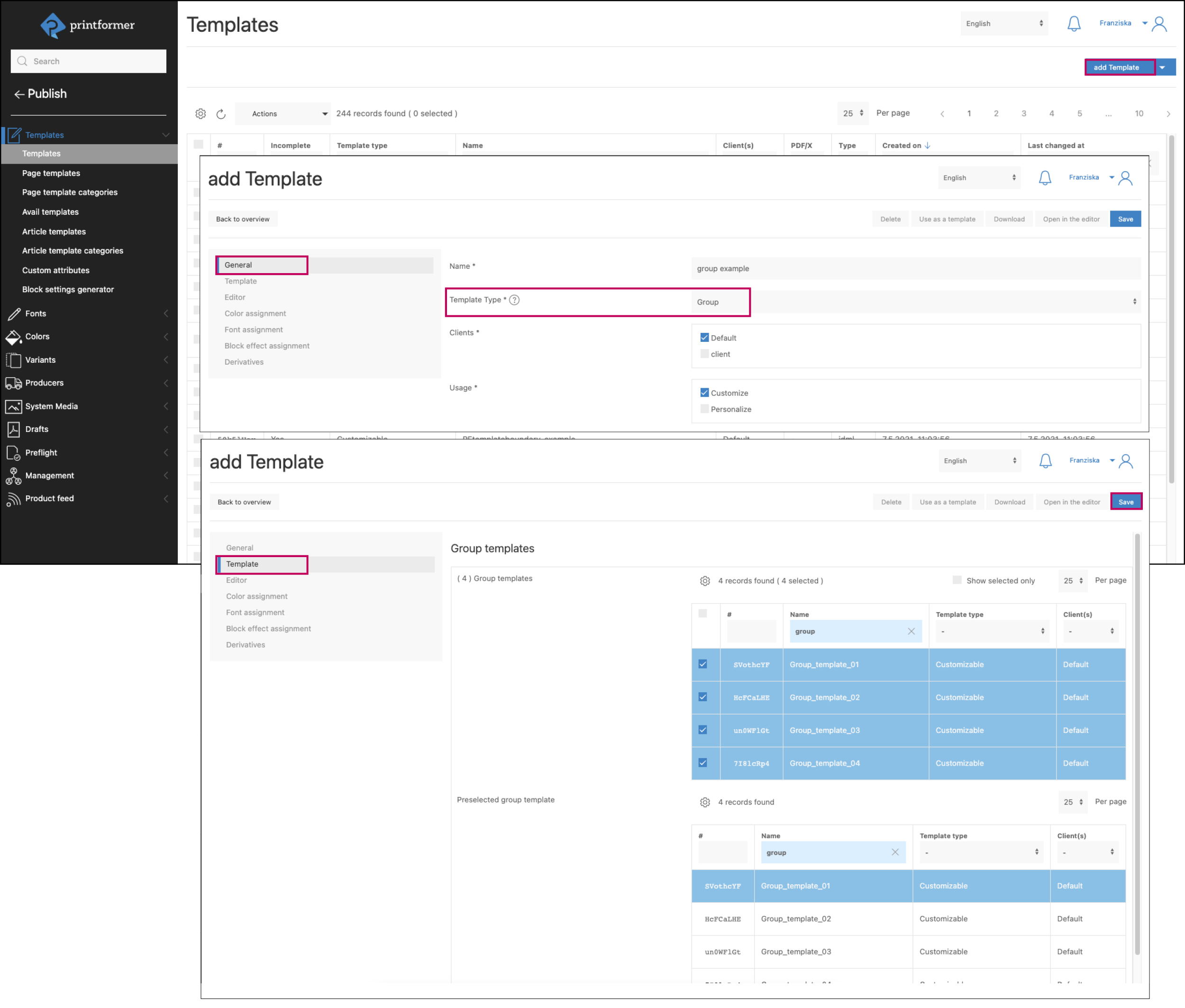
Task: Open the Template Type Group select
Action: 915,302
